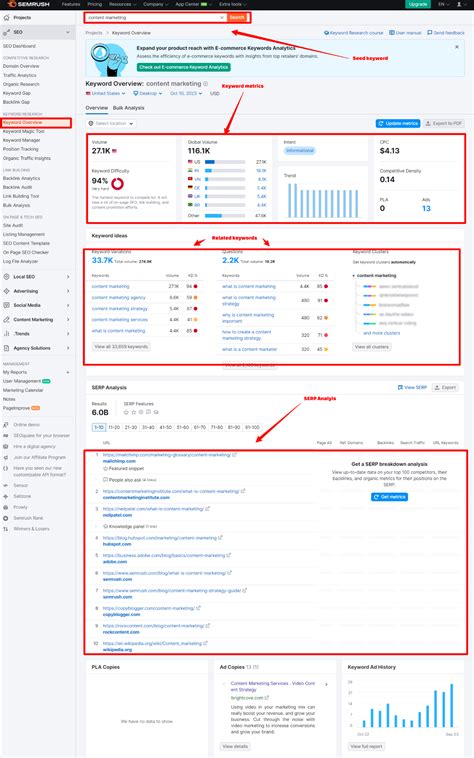
Task: Switch to the Overview tab
Action: [97, 108]
